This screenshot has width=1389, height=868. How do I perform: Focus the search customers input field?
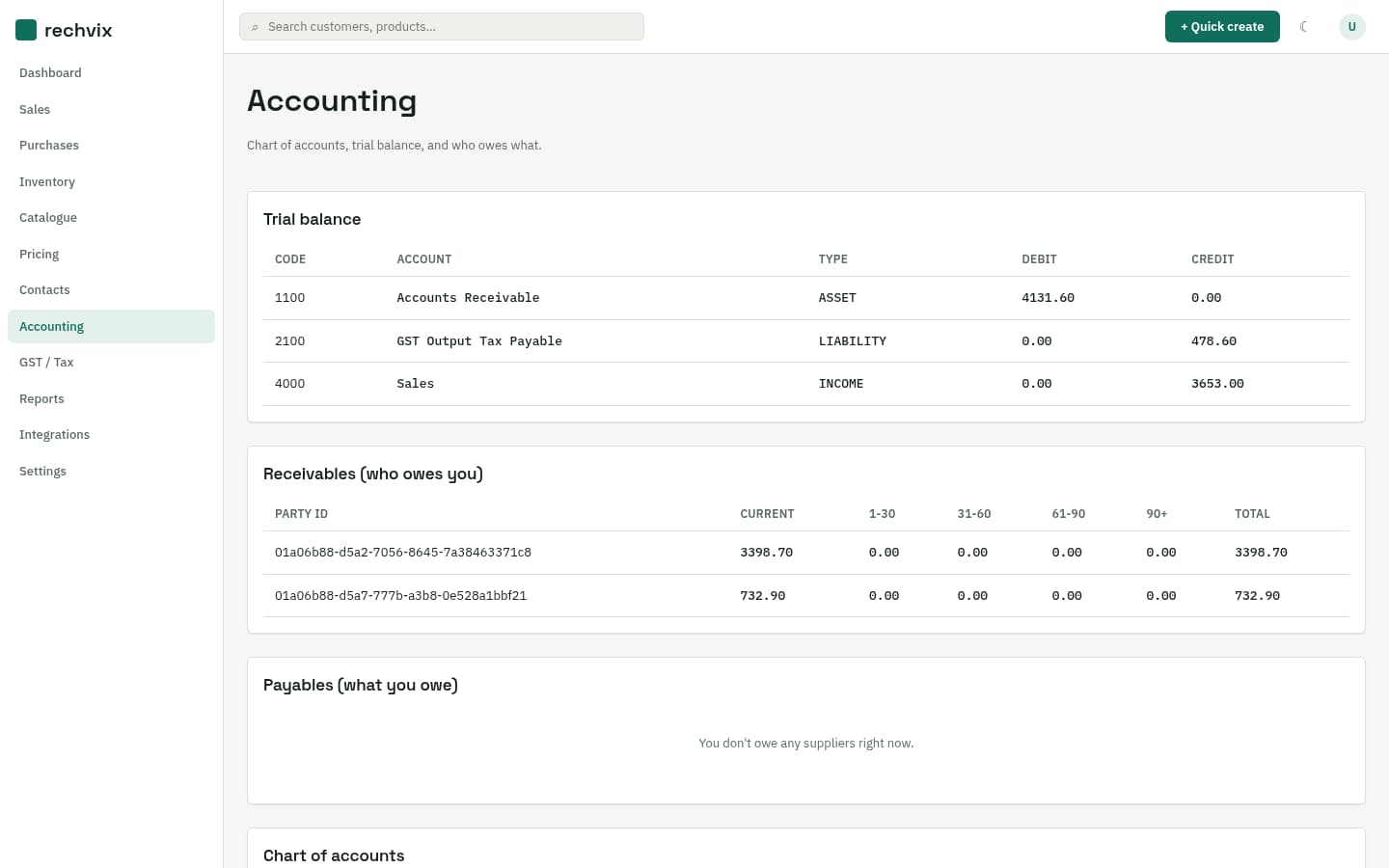442,27
